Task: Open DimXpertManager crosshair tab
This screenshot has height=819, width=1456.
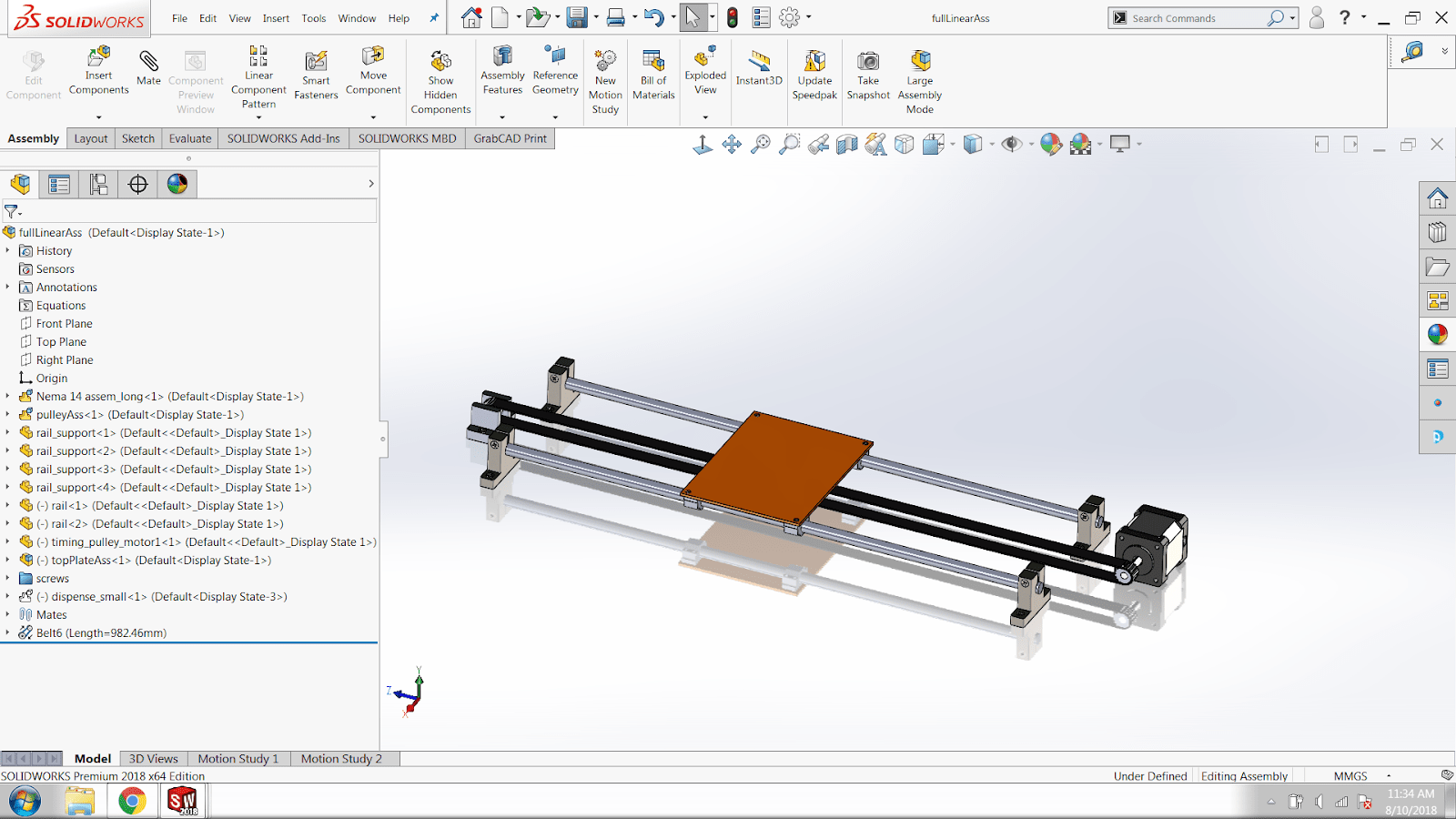Action: tap(137, 184)
